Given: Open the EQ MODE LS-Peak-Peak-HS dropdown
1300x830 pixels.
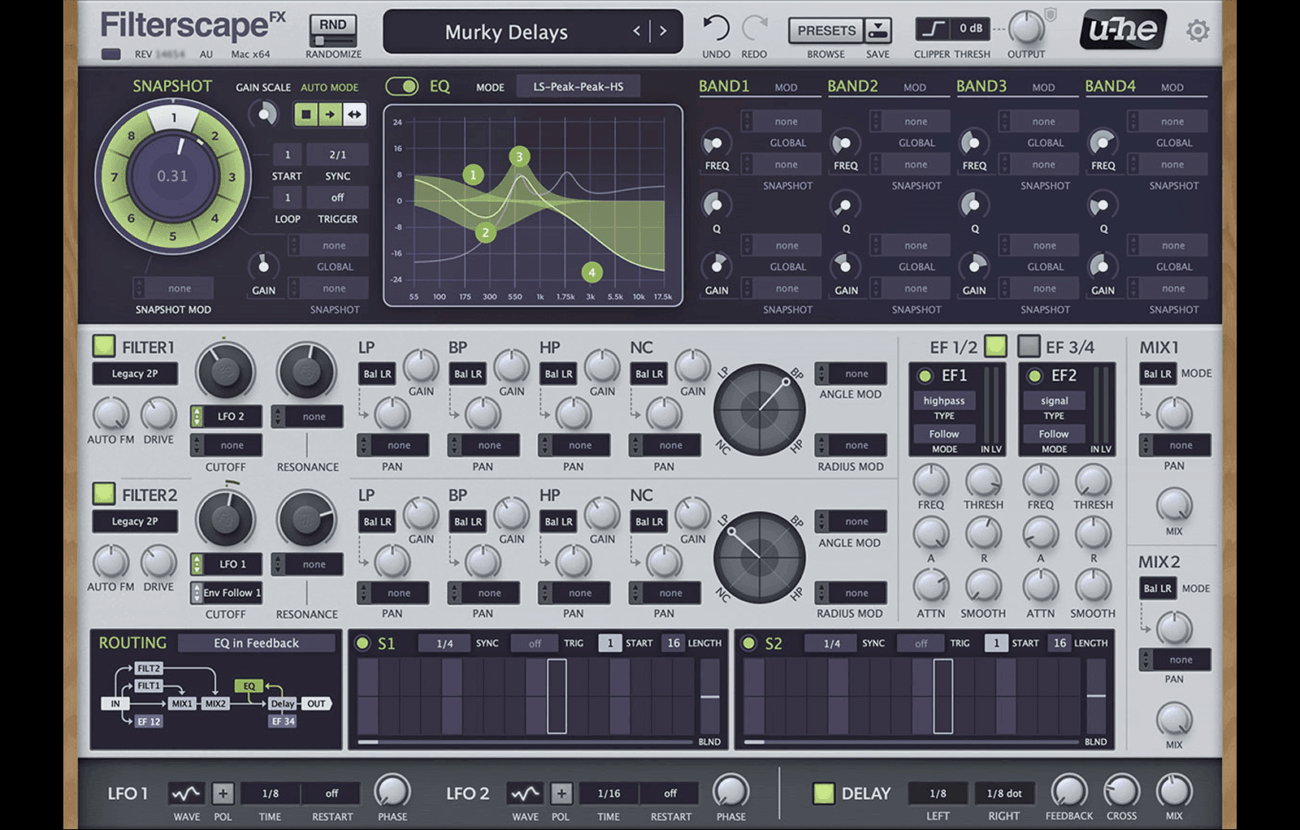Looking at the screenshot, I should [x=578, y=86].
